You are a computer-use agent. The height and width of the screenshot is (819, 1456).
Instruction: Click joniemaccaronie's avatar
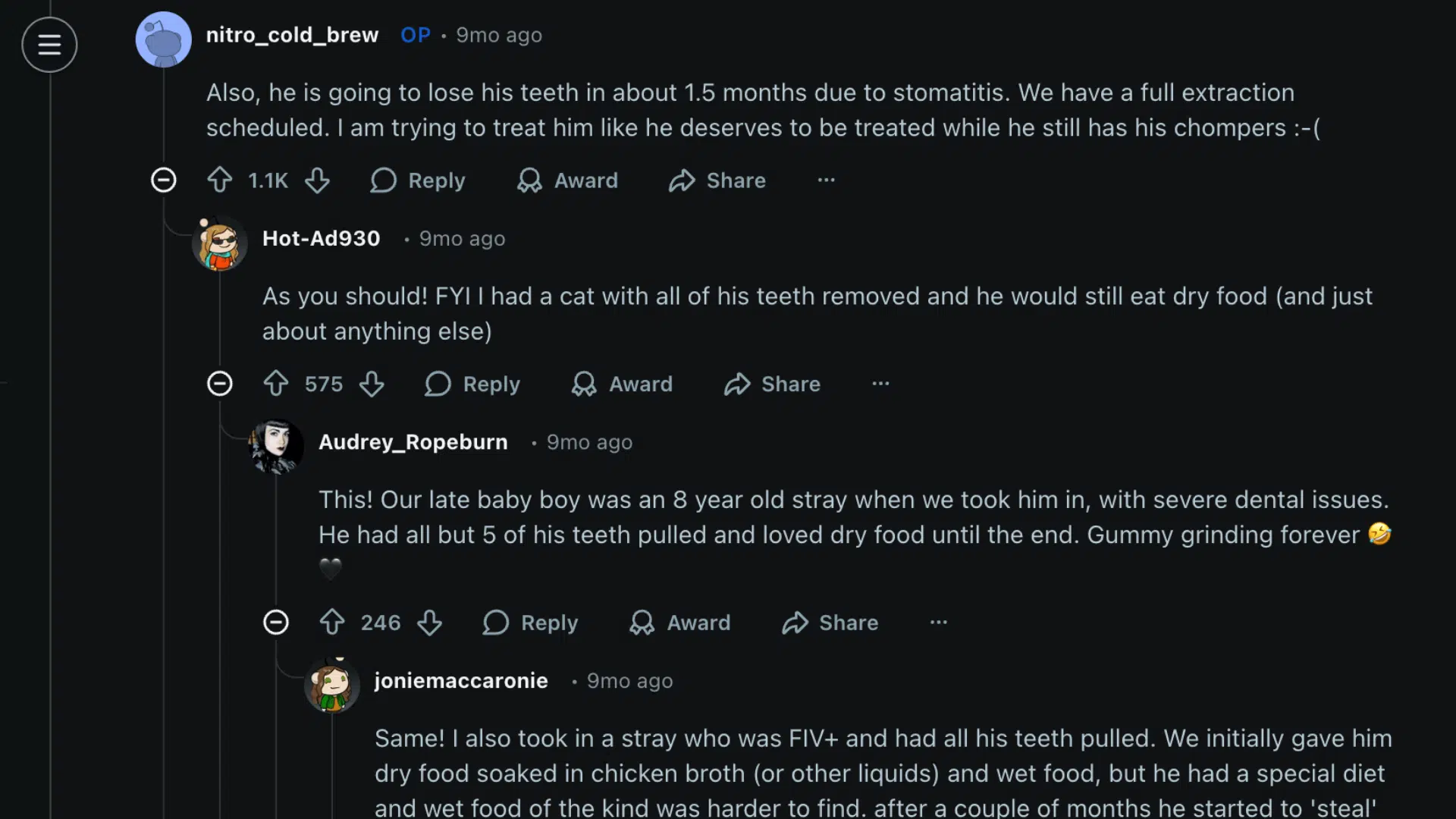(331, 683)
